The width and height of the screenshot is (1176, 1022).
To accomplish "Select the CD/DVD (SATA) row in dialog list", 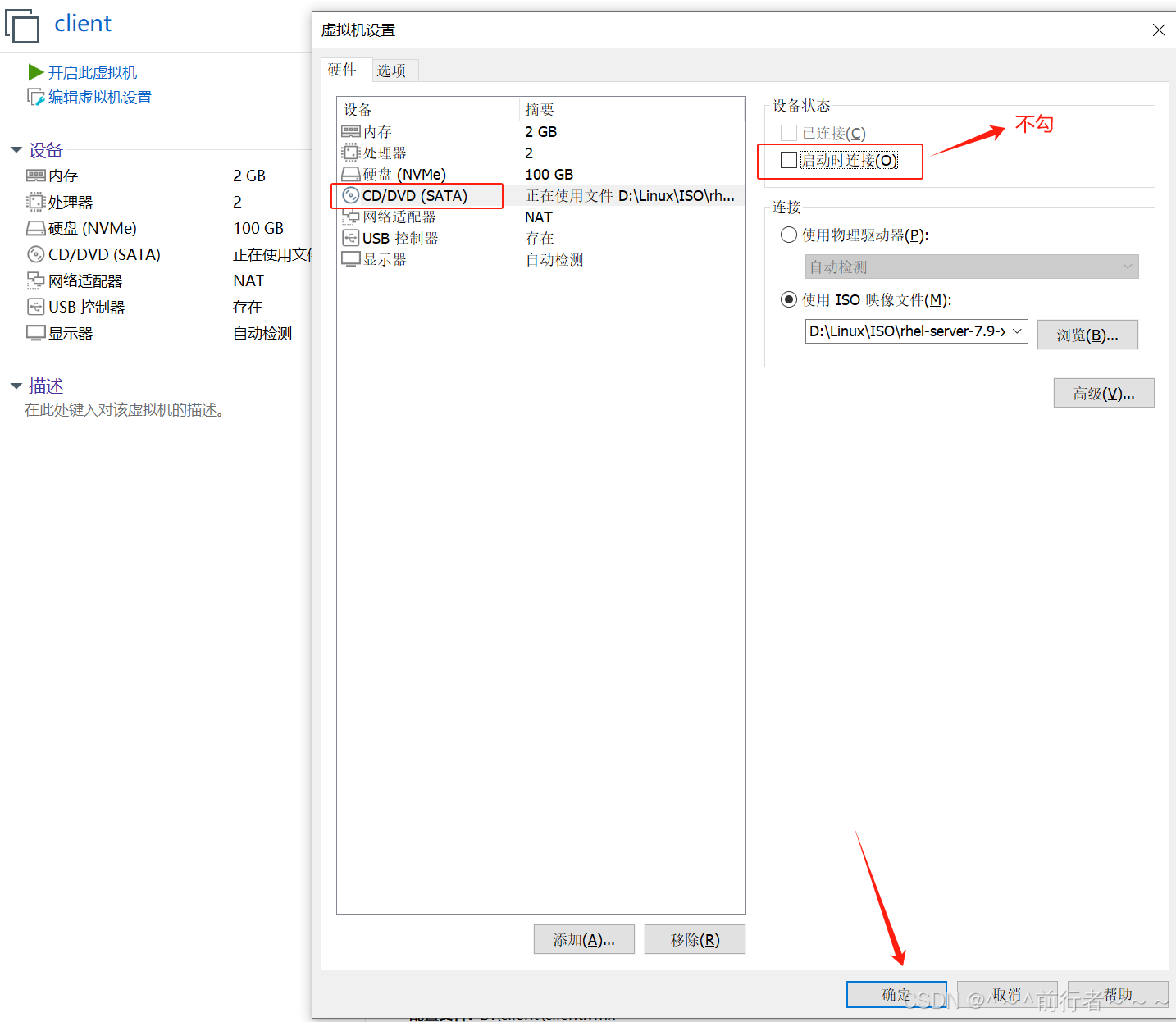I will [x=541, y=195].
